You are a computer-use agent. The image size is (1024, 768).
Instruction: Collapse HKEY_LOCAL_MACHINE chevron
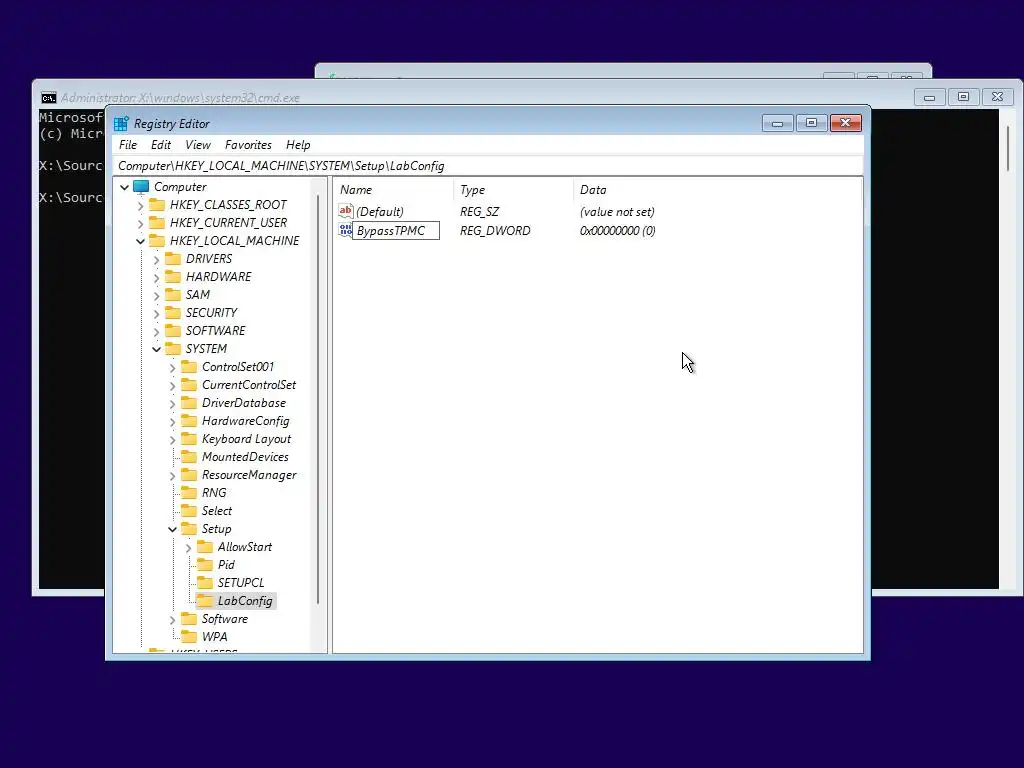click(x=140, y=242)
